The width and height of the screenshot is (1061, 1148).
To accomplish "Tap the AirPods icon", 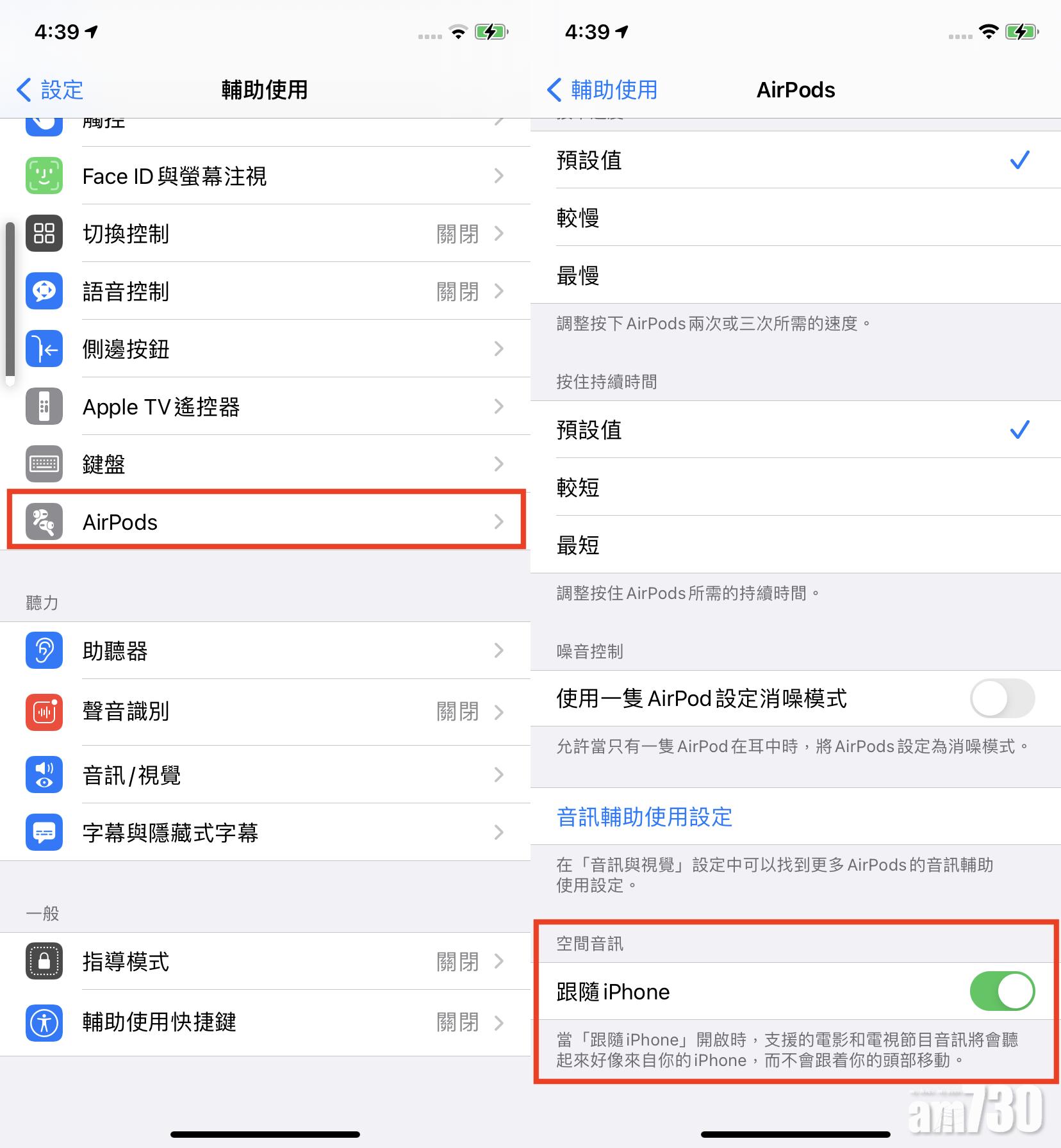I will click(44, 521).
